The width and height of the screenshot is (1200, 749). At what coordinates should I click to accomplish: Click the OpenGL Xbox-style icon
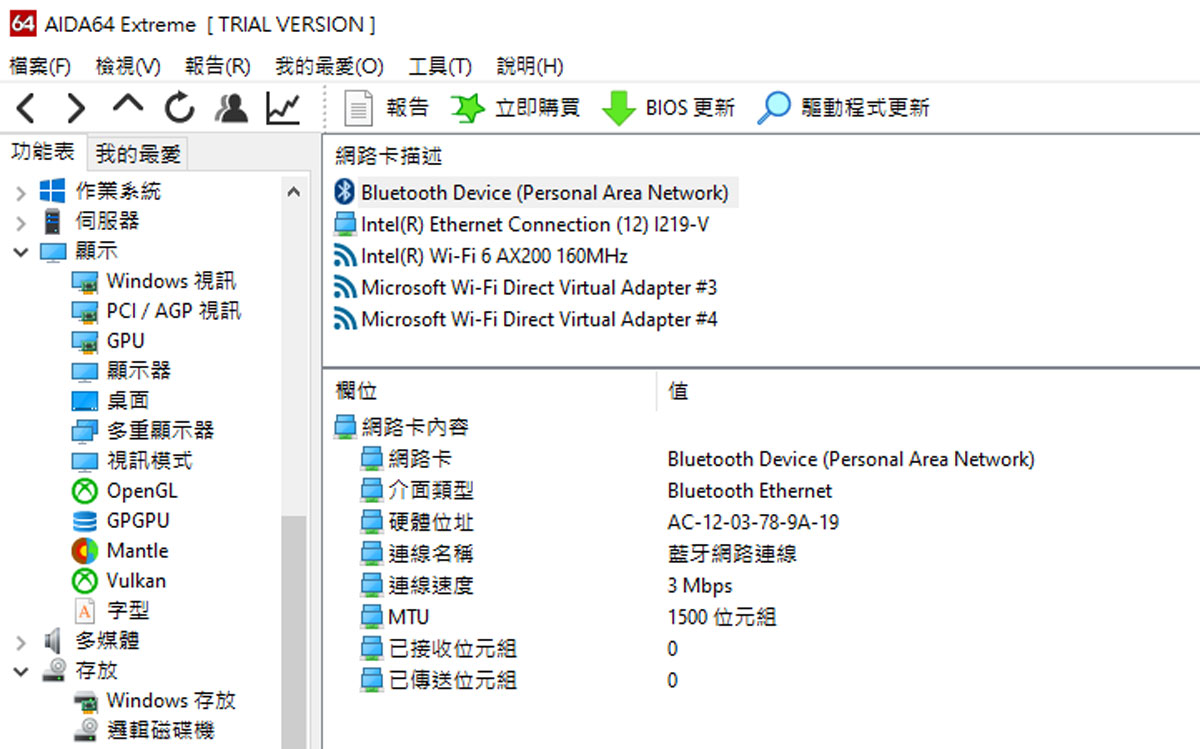pos(85,491)
